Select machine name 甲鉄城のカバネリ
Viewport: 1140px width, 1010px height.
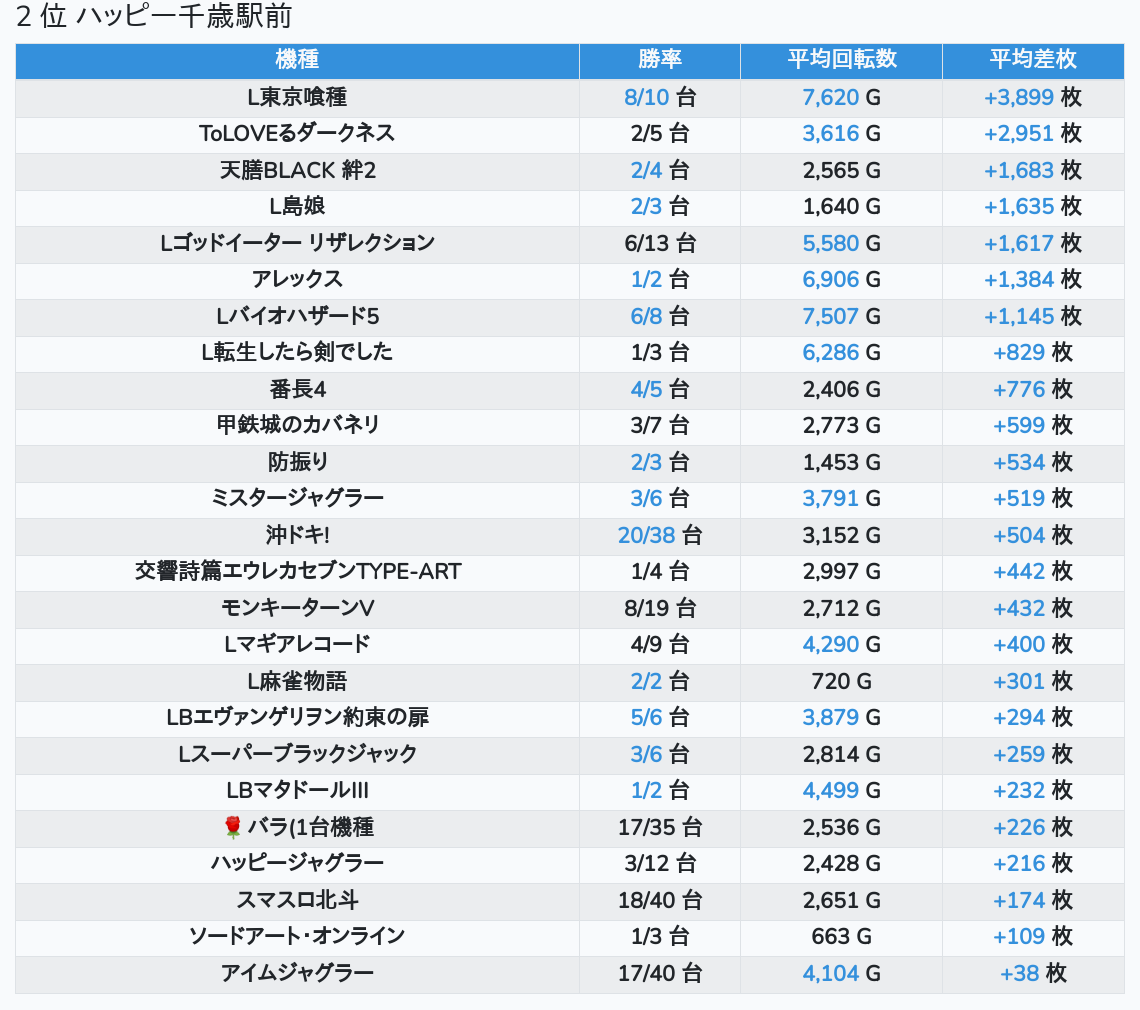tap(297, 425)
